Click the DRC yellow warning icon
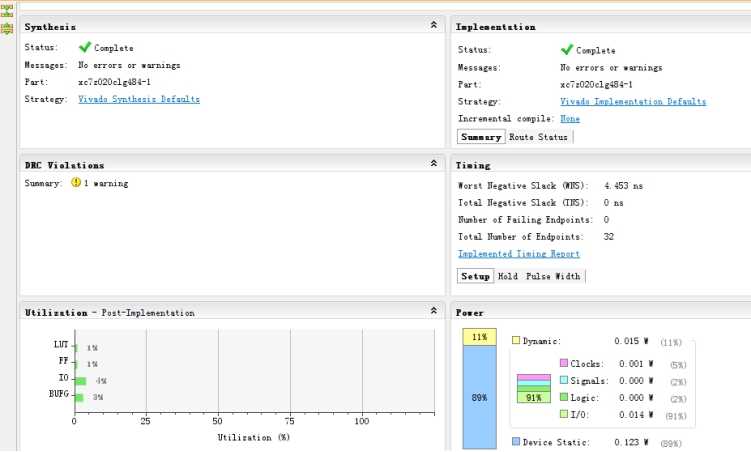Viewport: 751px width, 452px height. tap(76, 182)
